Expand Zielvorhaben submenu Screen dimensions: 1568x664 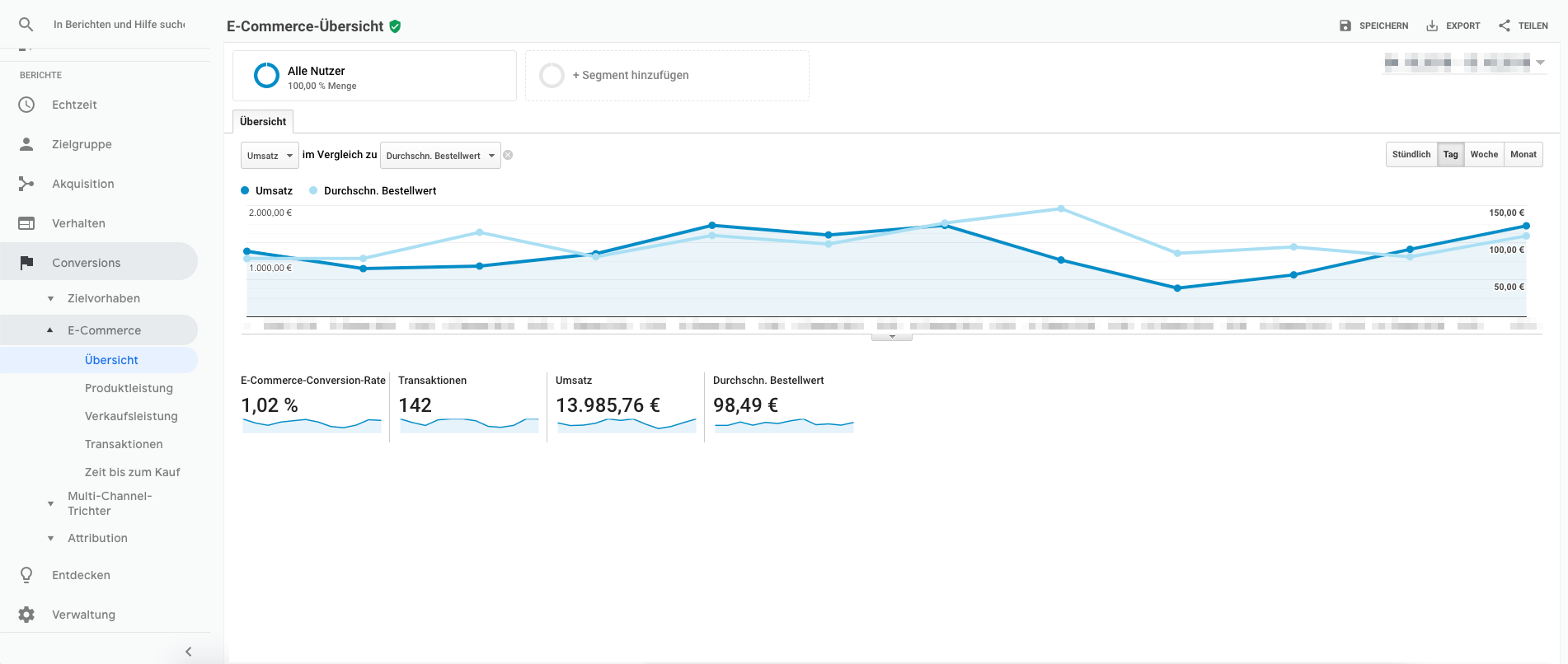[x=50, y=299]
